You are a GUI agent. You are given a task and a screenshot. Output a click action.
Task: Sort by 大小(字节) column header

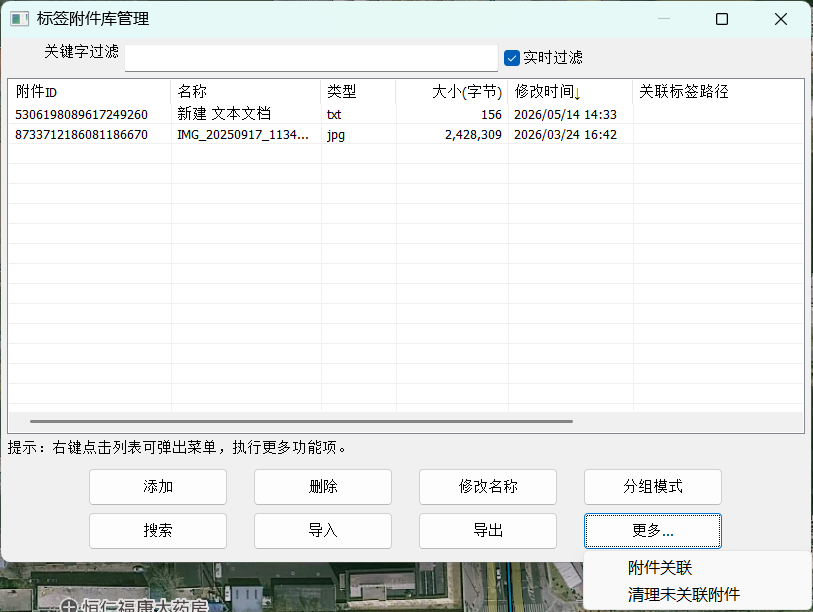point(452,92)
